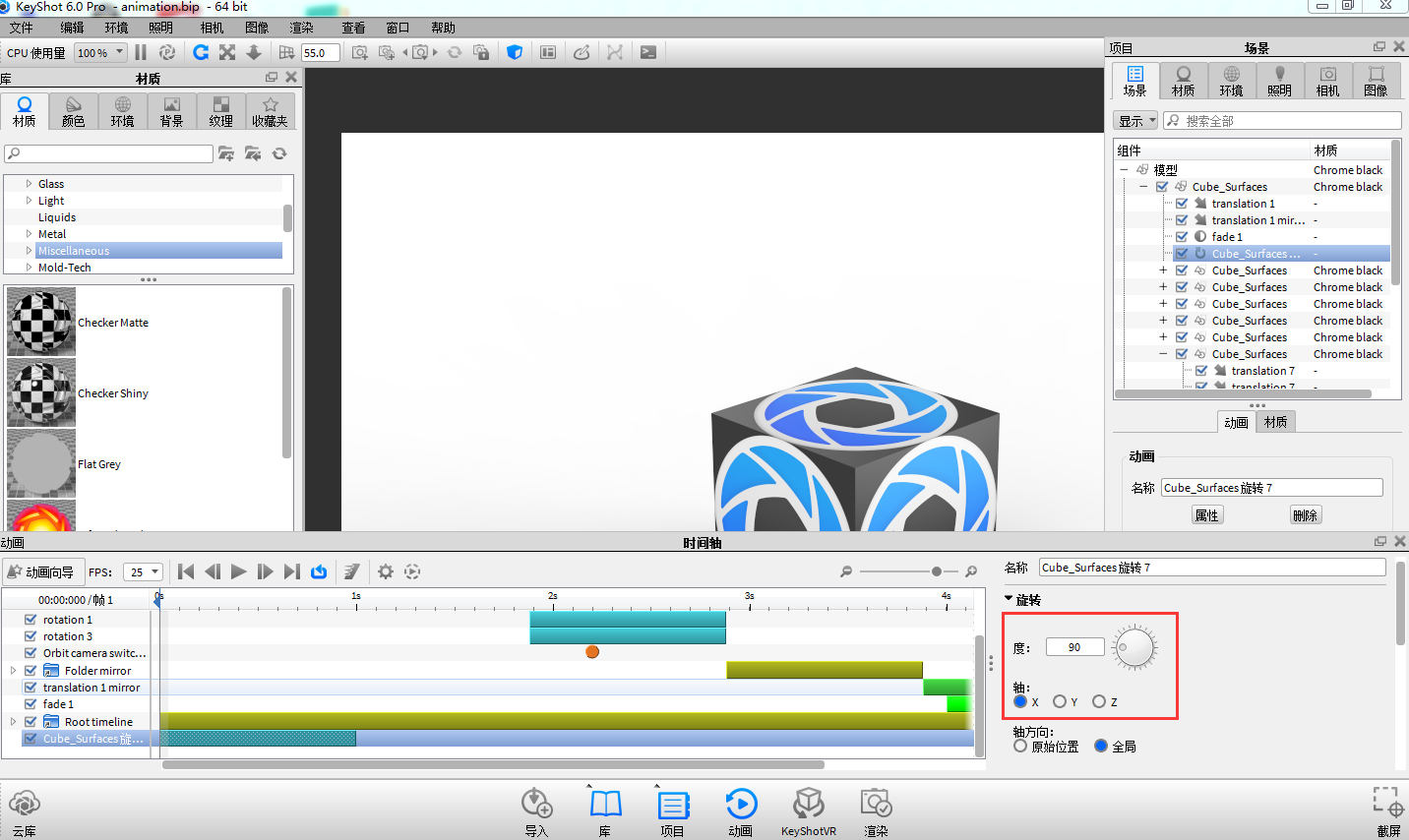The width and height of the screenshot is (1409, 840).
Task: Click the KeyShotVR icon
Action: click(808, 805)
